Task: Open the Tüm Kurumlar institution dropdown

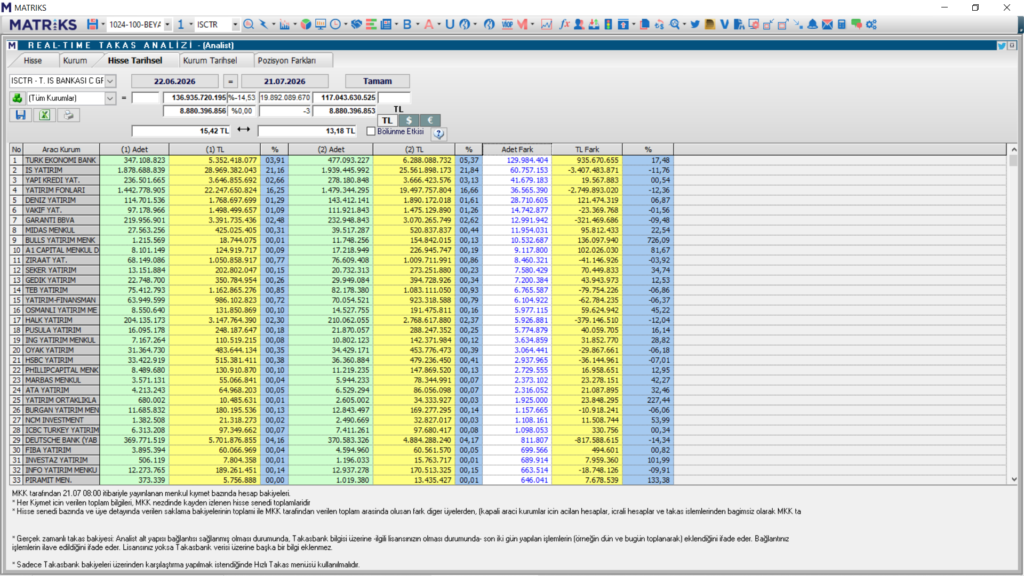Action: [110, 98]
